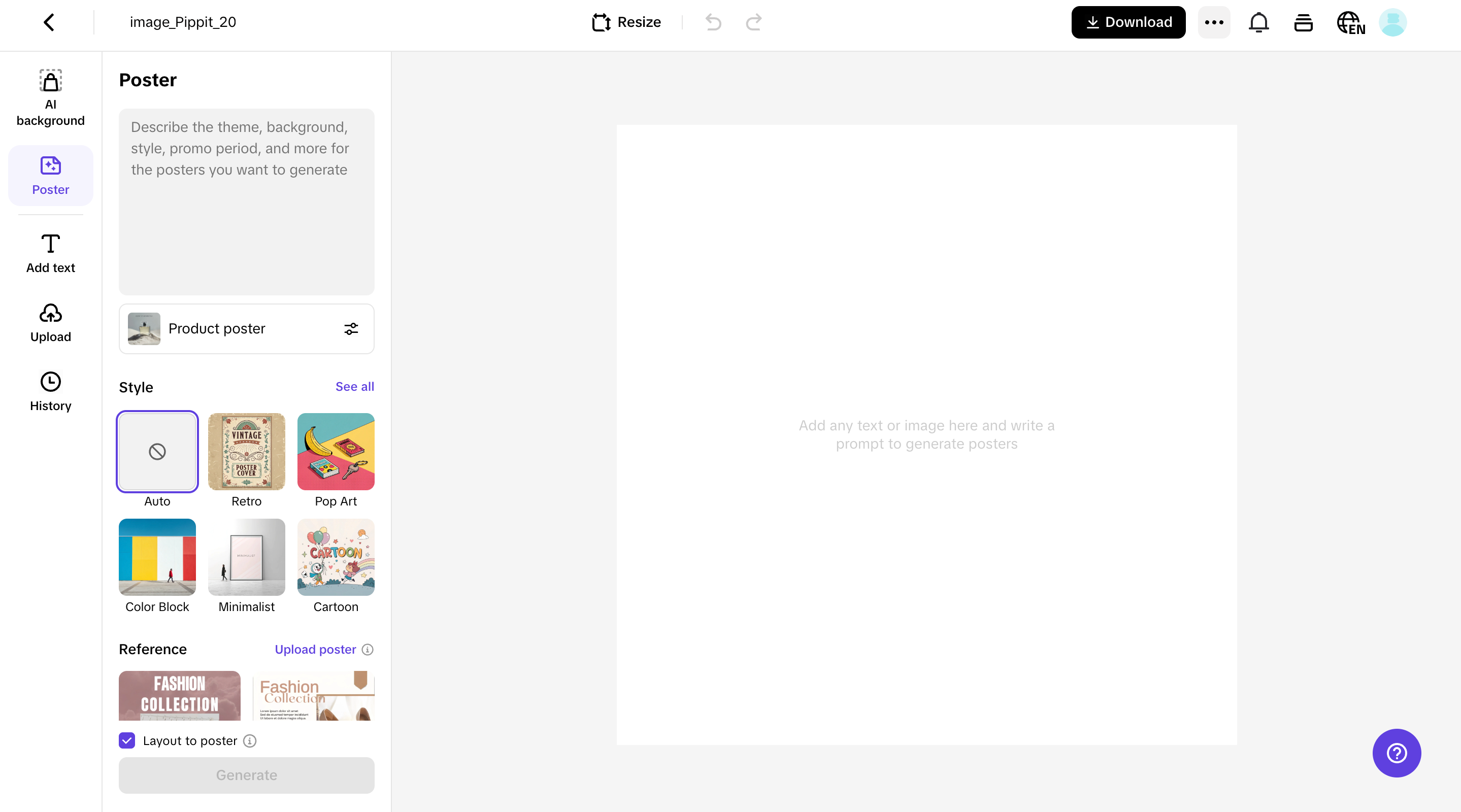Switch to the Poster sidebar tab
The width and height of the screenshot is (1461, 812).
(x=50, y=175)
